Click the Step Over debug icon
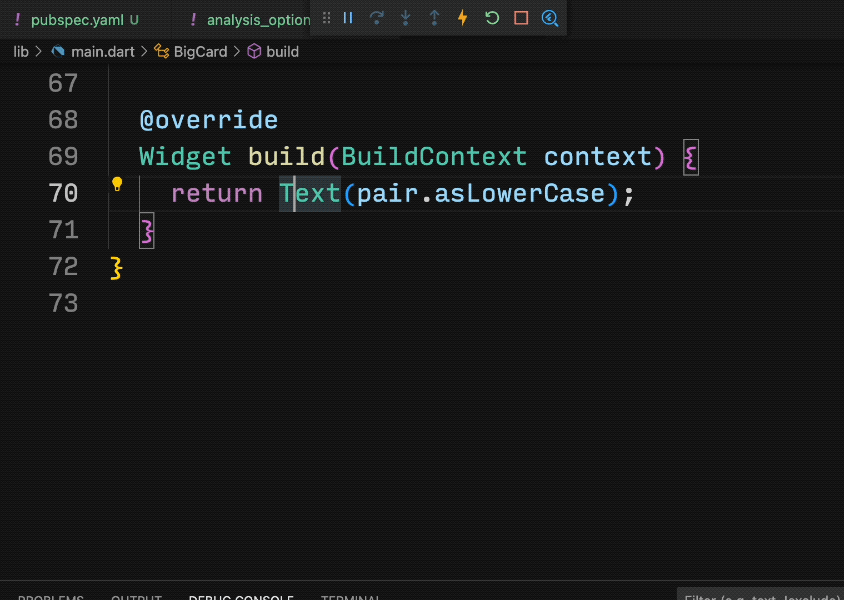Viewport: 844px width, 600px height. [377, 18]
